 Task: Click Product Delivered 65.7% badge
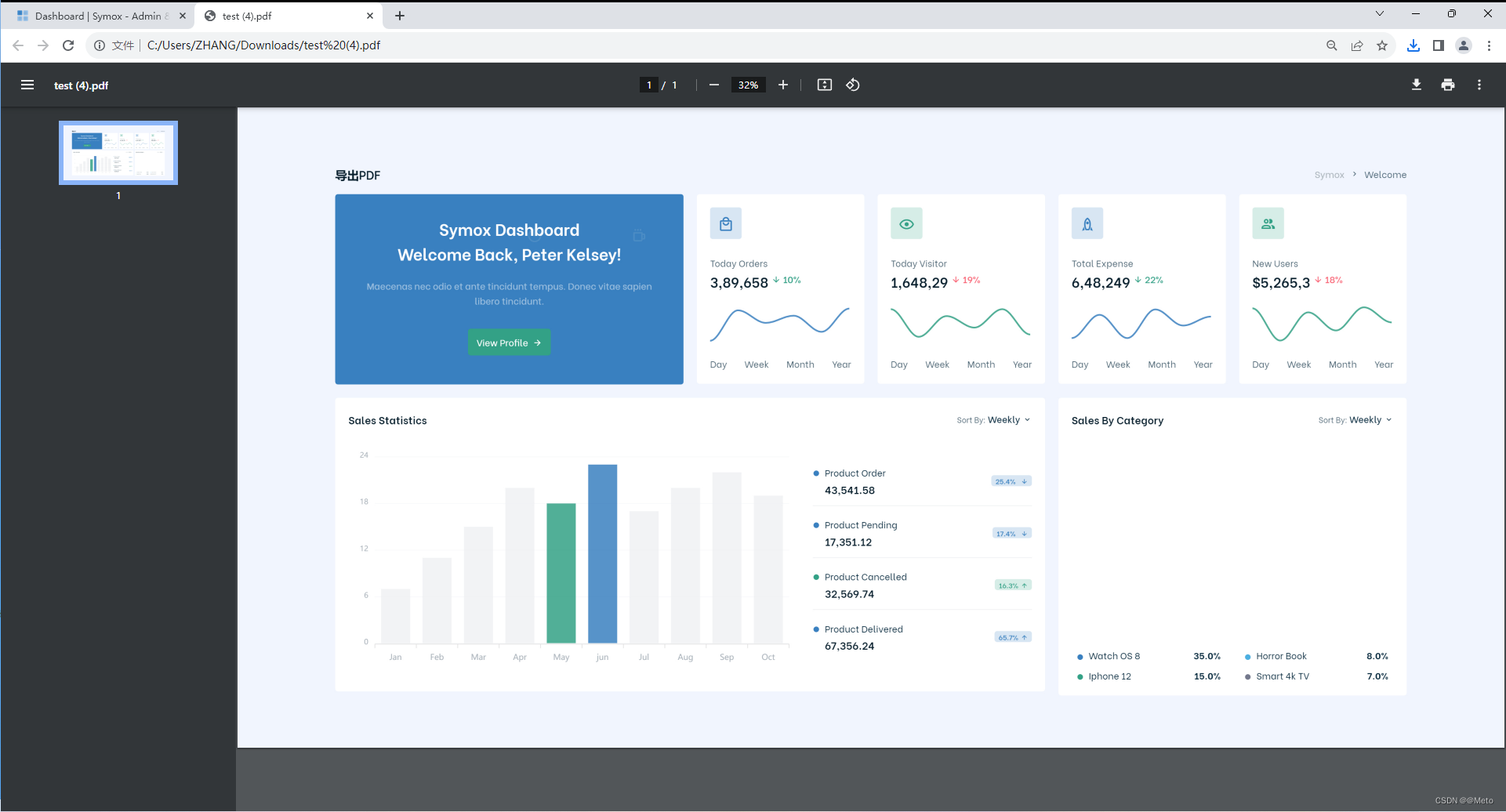point(1013,637)
